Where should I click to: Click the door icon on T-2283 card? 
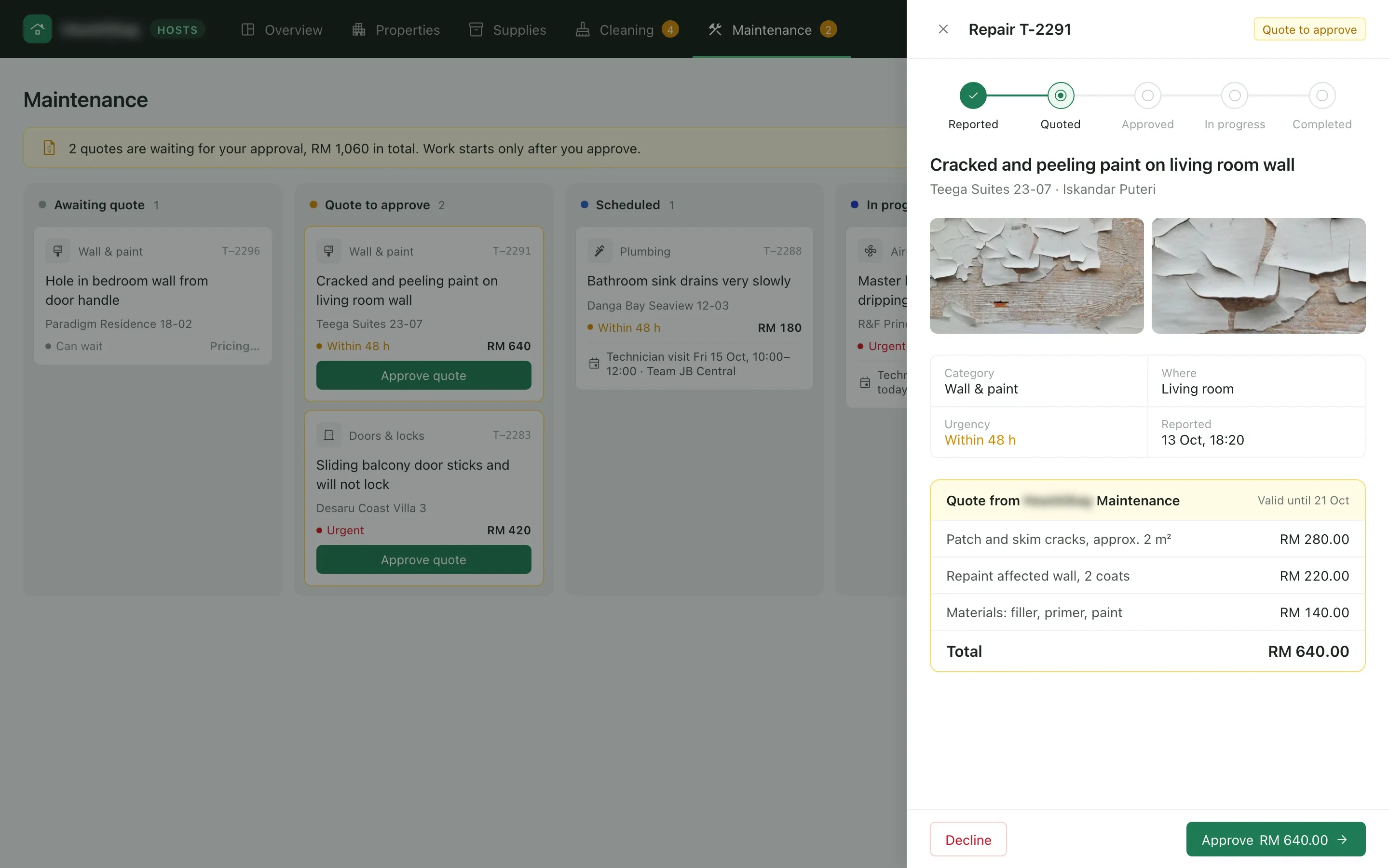(x=329, y=435)
